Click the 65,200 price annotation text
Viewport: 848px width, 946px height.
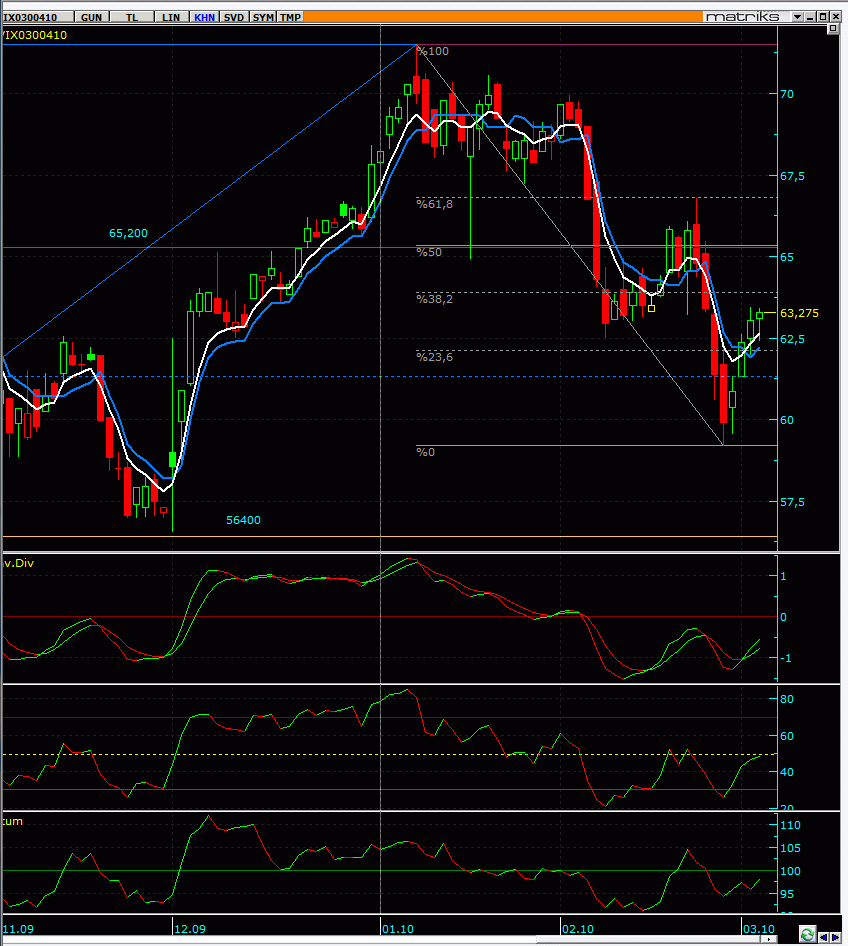pyautogui.click(x=128, y=233)
